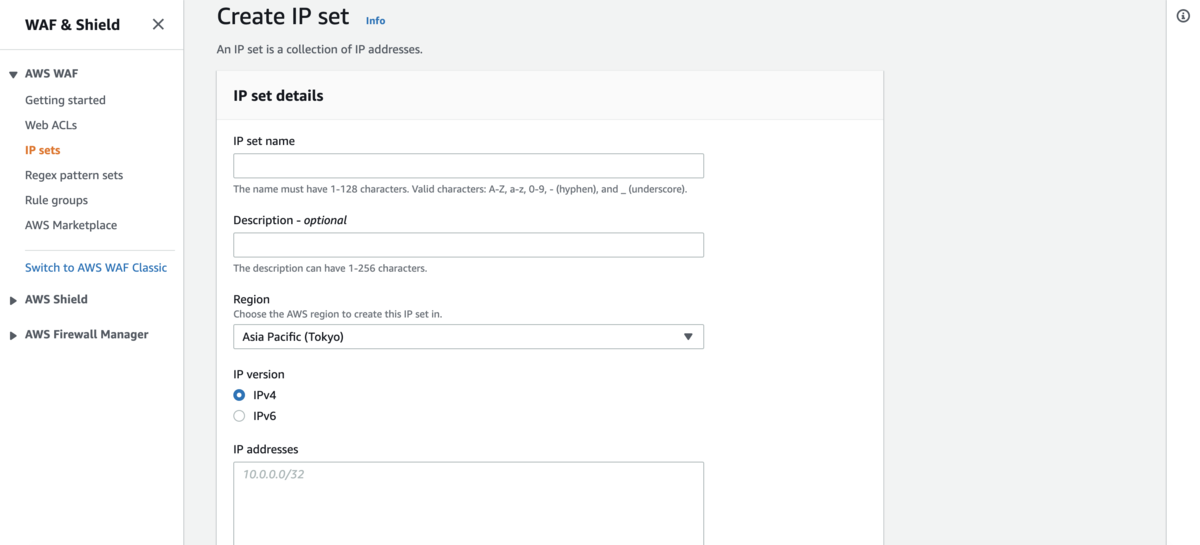The width and height of the screenshot is (1200, 545).
Task: Click the AWS WAF sidebar heading
Action: coord(51,74)
